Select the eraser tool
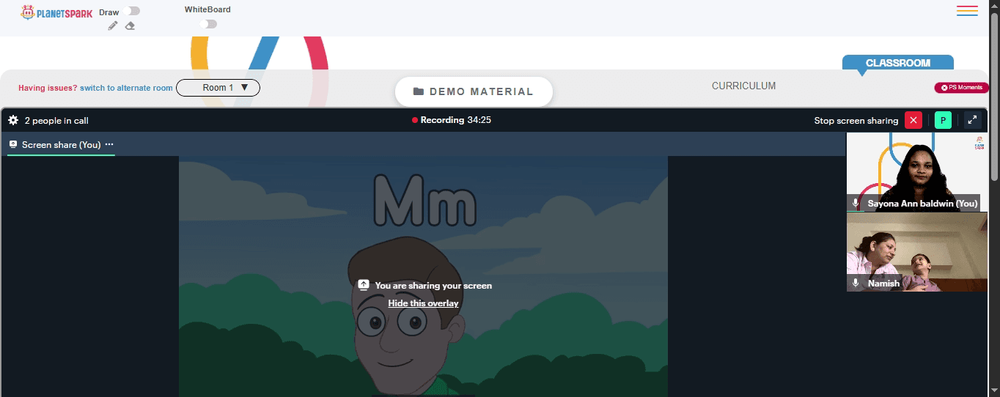Screen dimensions: 1000x397 (130, 26)
